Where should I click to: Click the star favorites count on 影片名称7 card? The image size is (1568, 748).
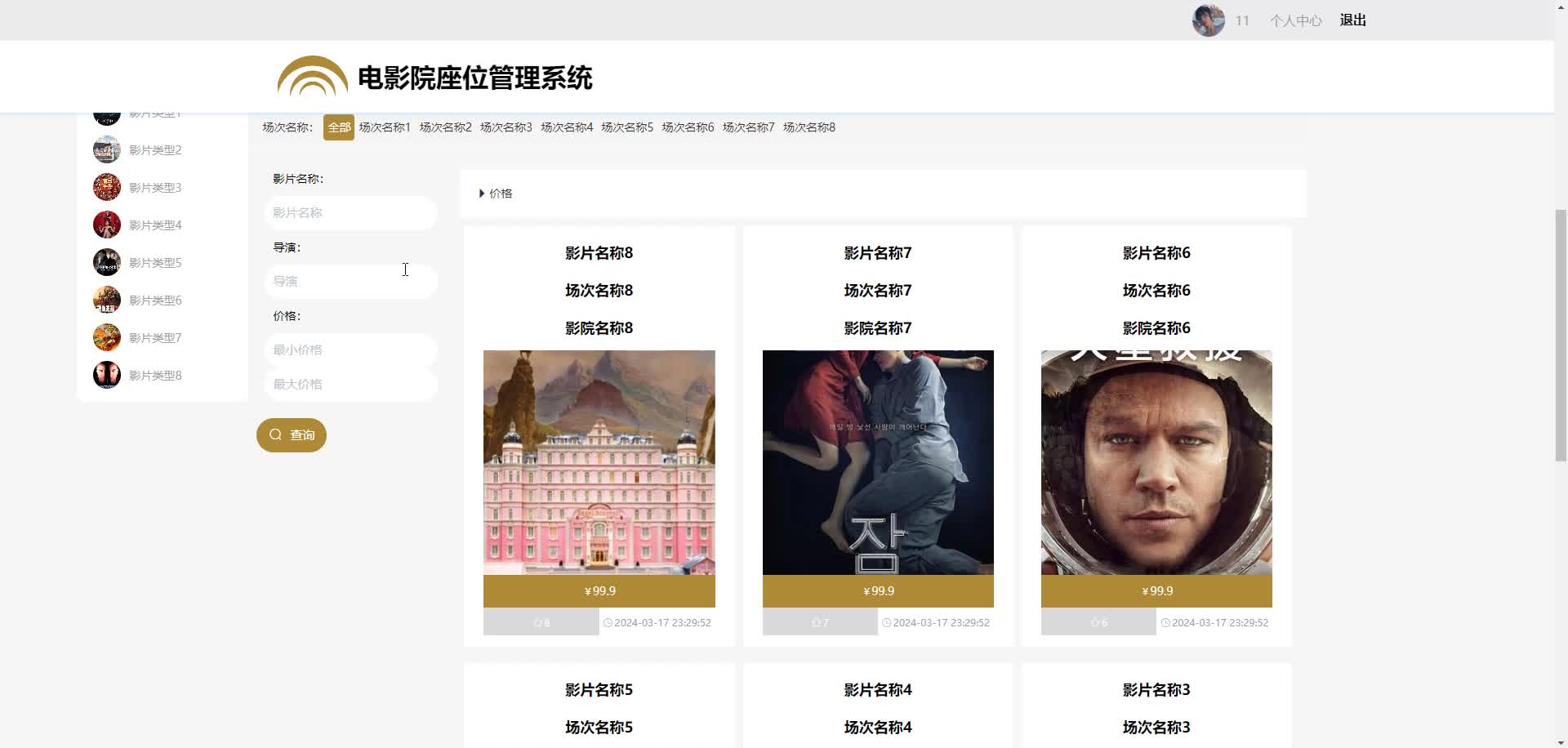[820, 622]
